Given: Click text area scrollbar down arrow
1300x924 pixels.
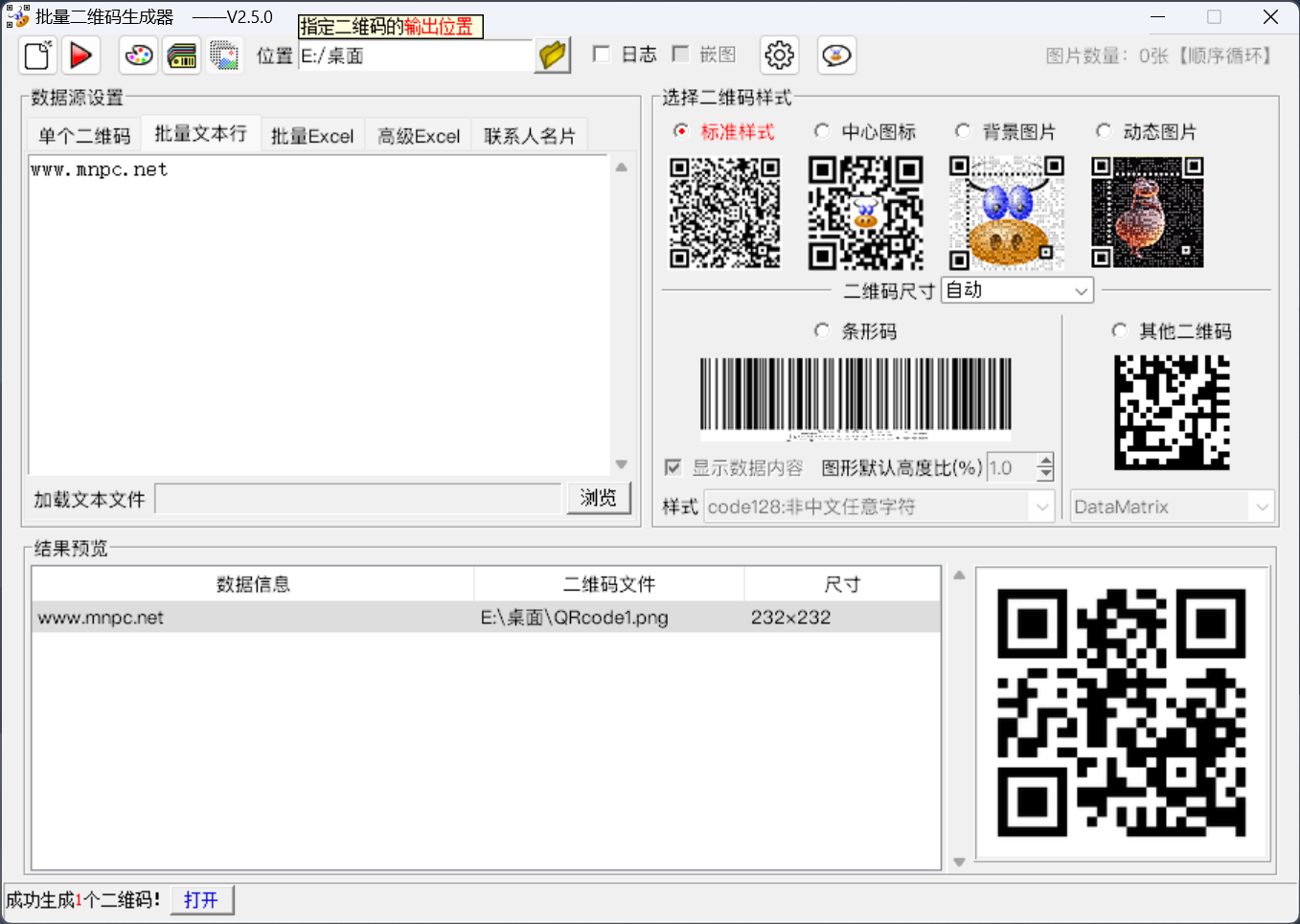Looking at the screenshot, I should (622, 464).
